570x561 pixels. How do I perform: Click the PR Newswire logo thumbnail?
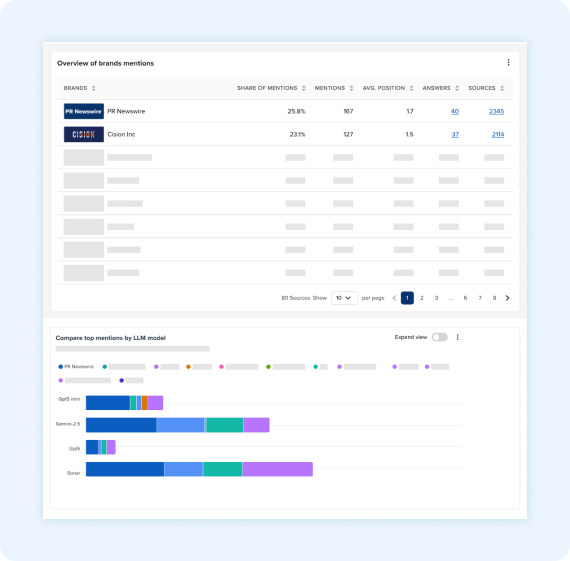[84, 111]
